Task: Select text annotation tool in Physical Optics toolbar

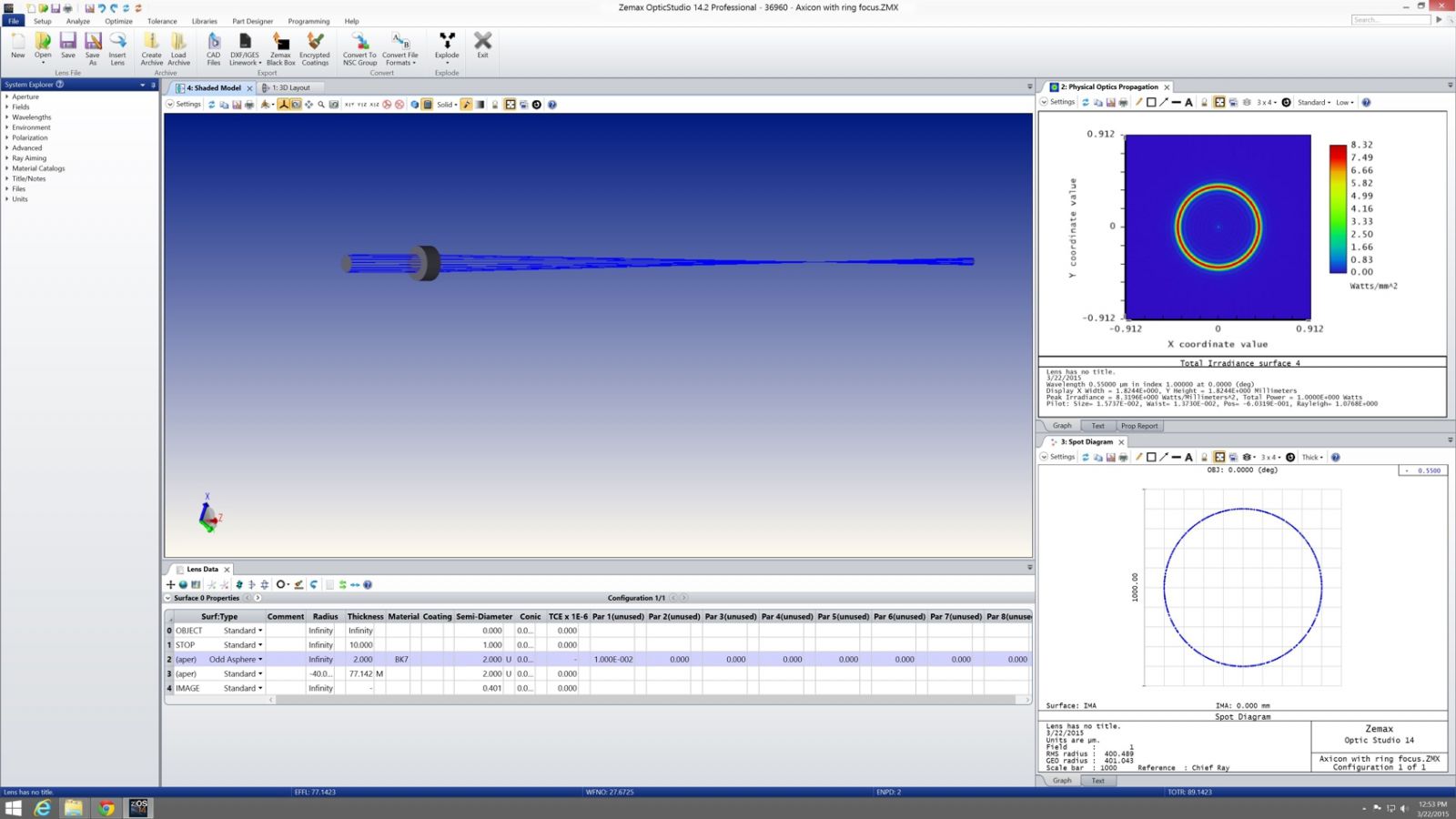Action: [1188, 102]
